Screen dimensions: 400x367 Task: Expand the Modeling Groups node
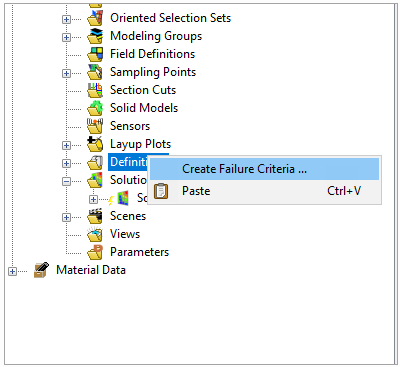click(x=66, y=37)
